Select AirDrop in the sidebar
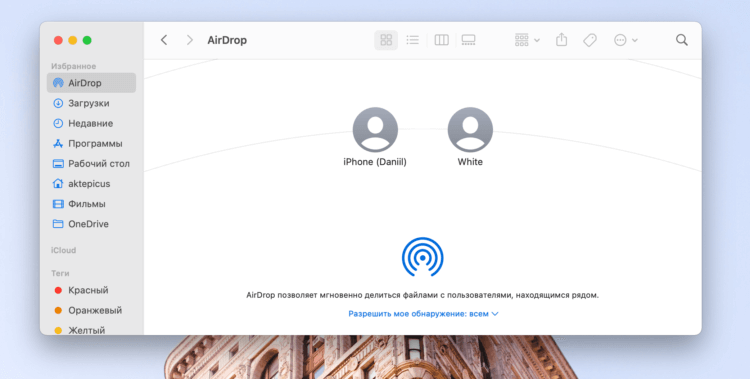Image resolution: width=750 pixels, height=379 pixels. coord(91,83)
